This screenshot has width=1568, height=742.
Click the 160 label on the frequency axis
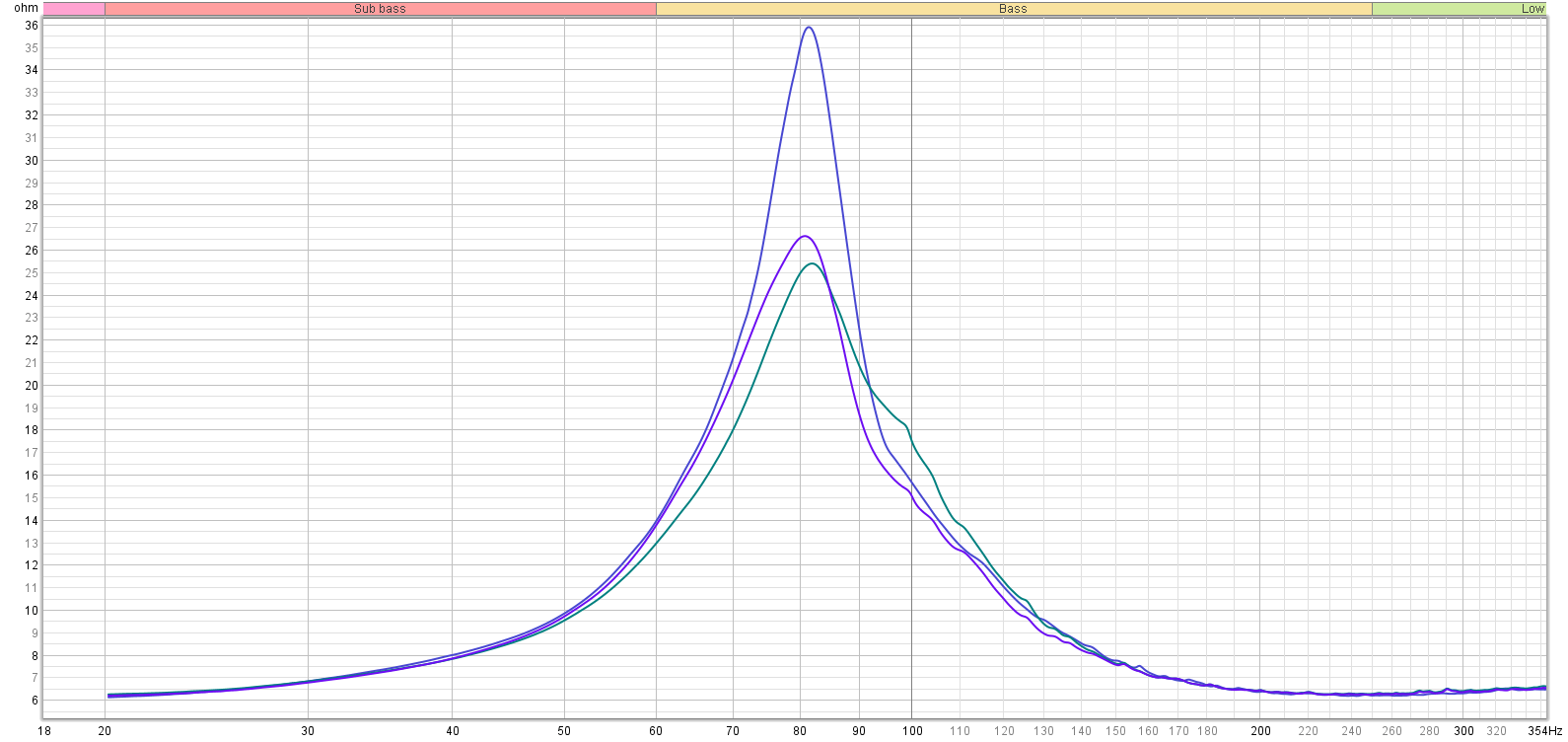[x=1149, y=731]
